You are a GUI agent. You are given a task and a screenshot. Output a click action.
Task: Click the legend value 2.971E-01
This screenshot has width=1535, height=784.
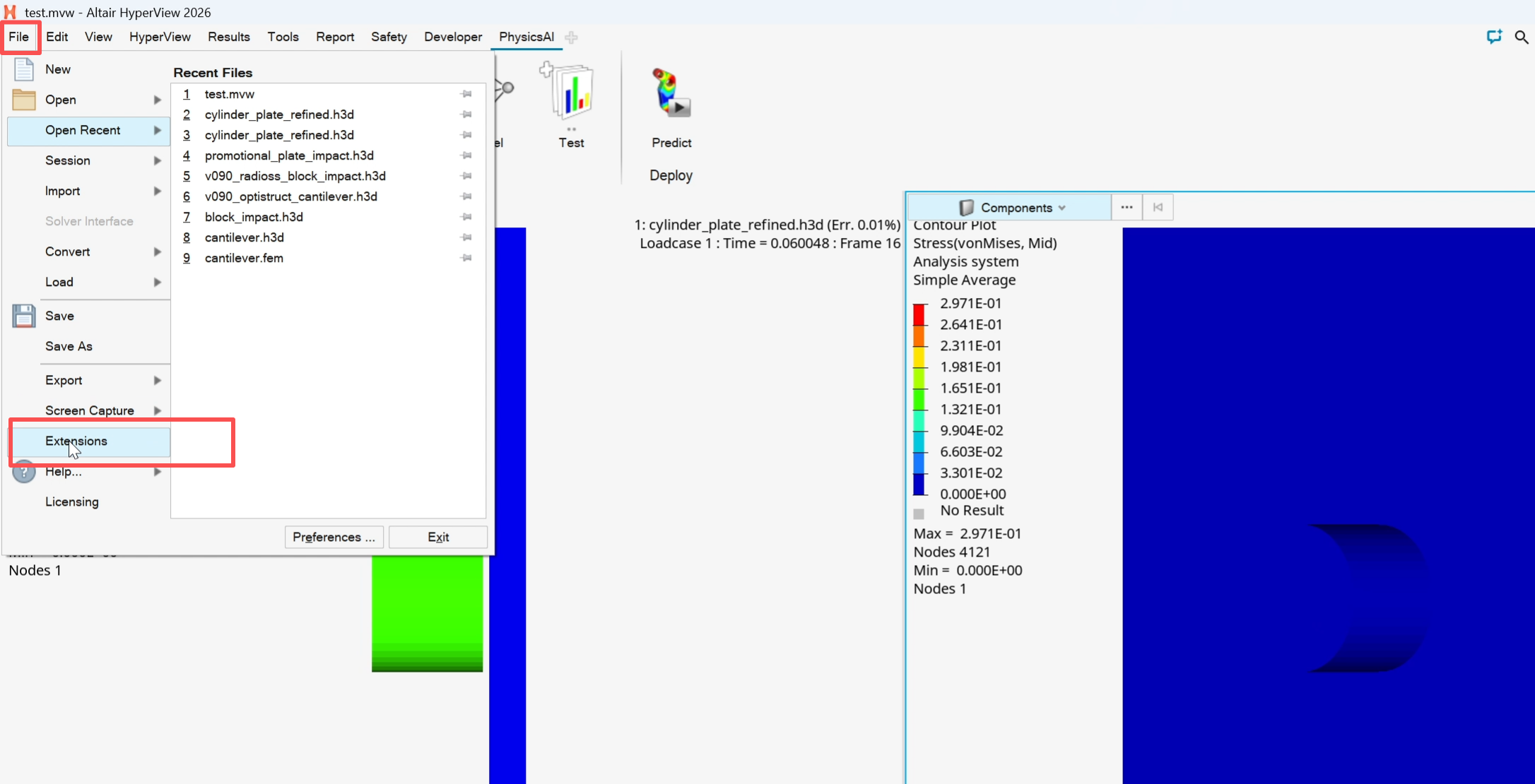tap(971, 304)
